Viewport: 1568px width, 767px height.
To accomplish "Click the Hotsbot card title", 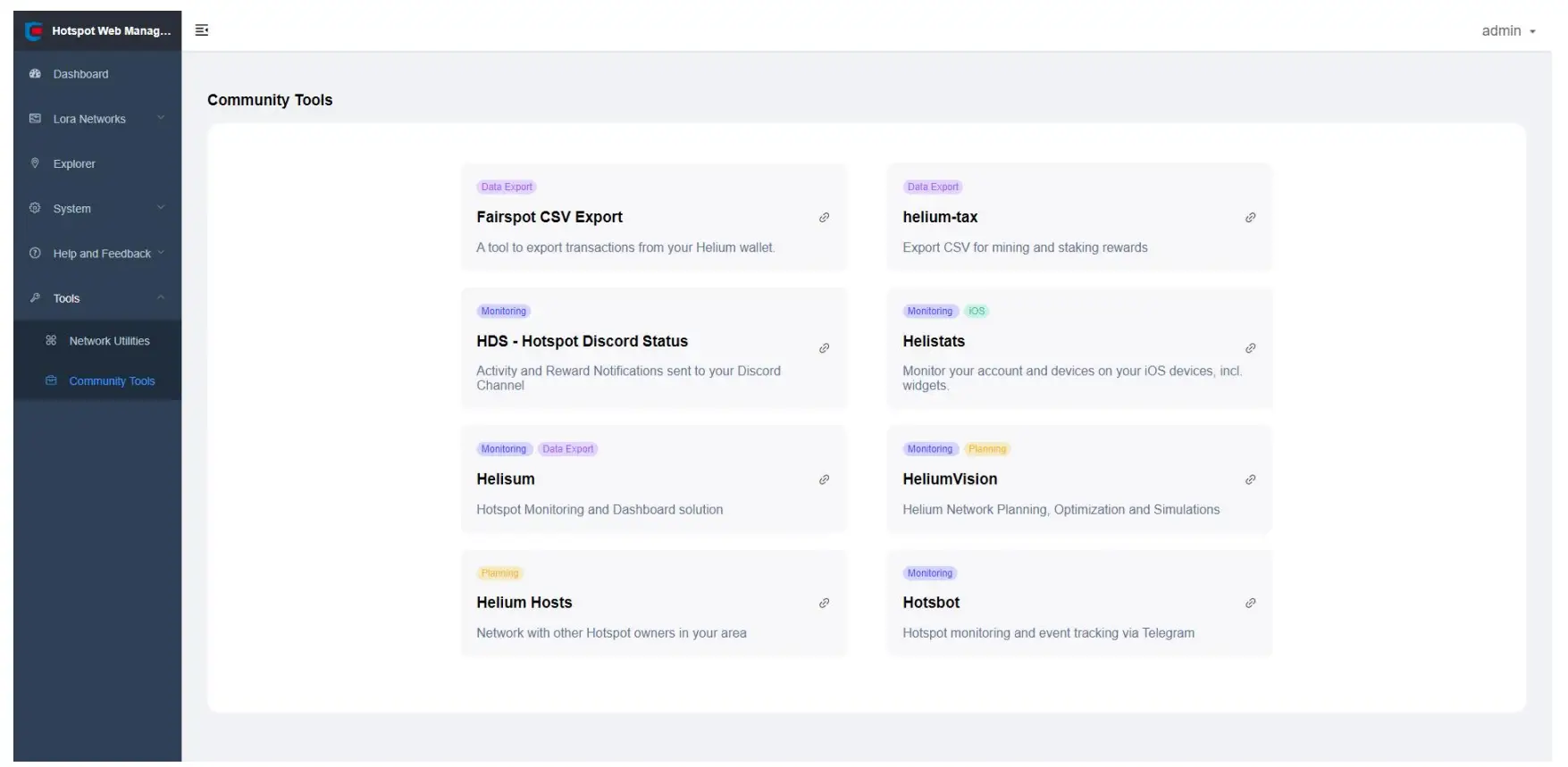I will pos(931,603).
